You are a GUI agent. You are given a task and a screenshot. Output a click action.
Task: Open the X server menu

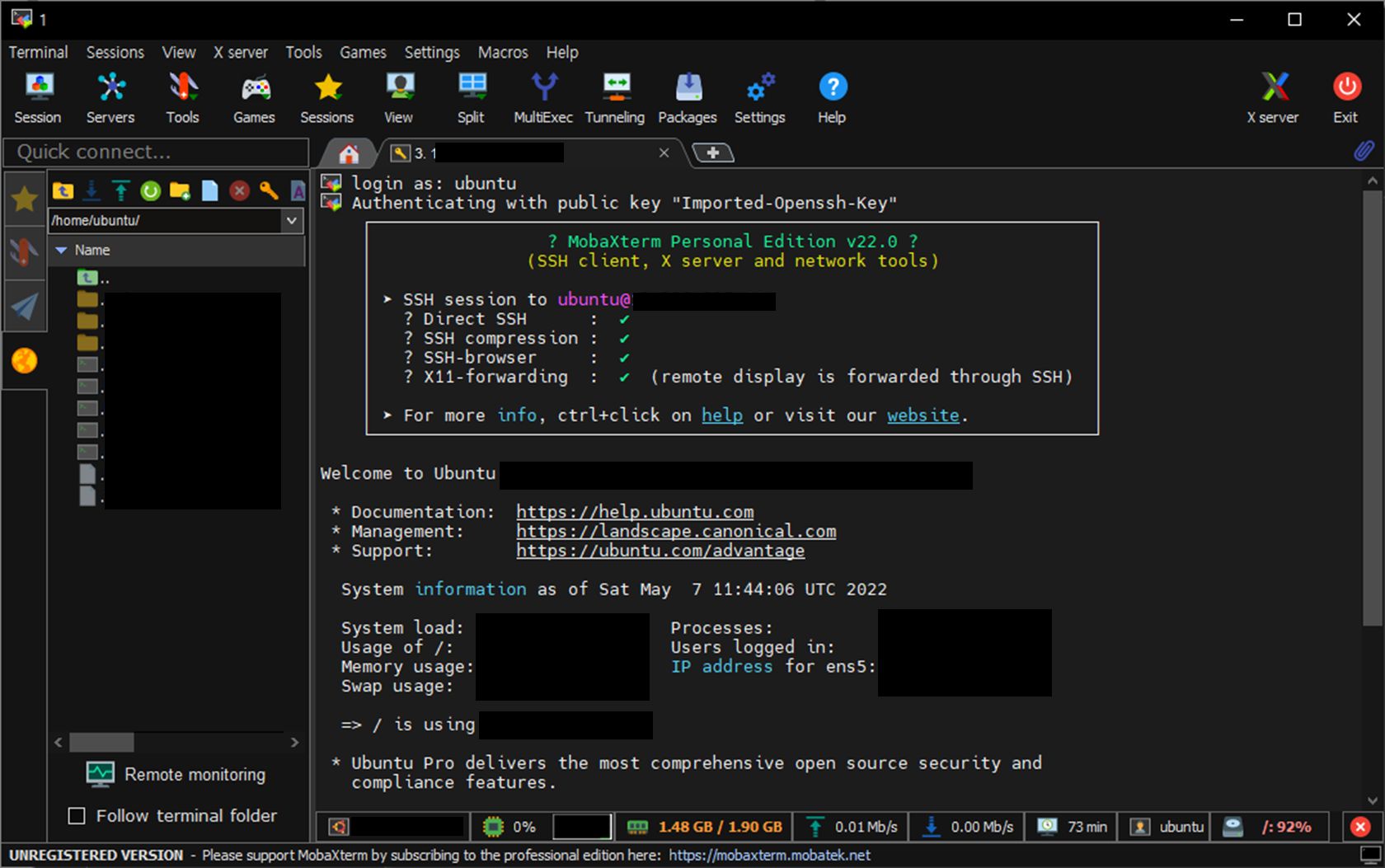coord(241,52)
